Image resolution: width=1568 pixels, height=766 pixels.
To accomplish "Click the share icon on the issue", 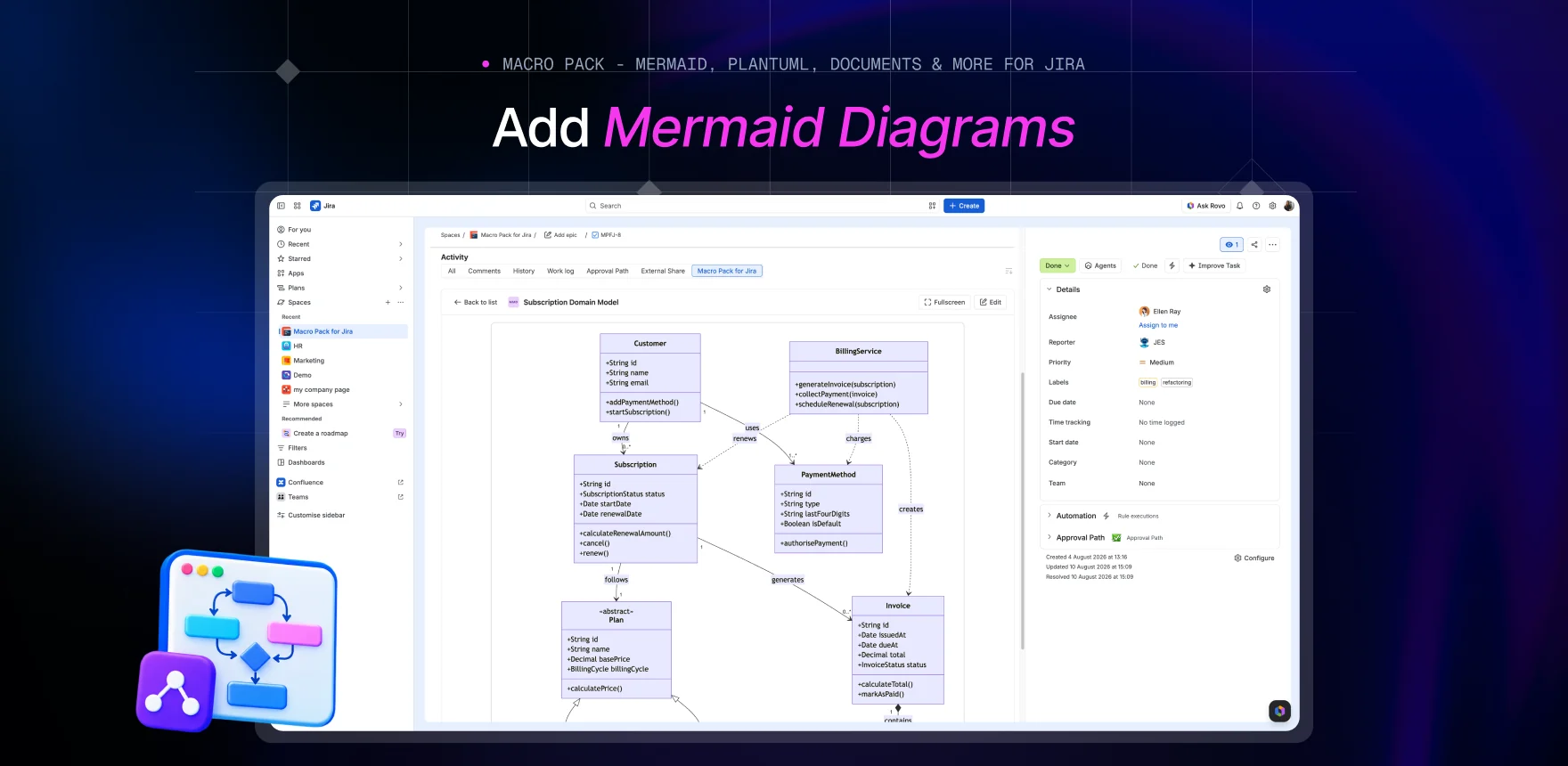I will [x=1254, y=244].
